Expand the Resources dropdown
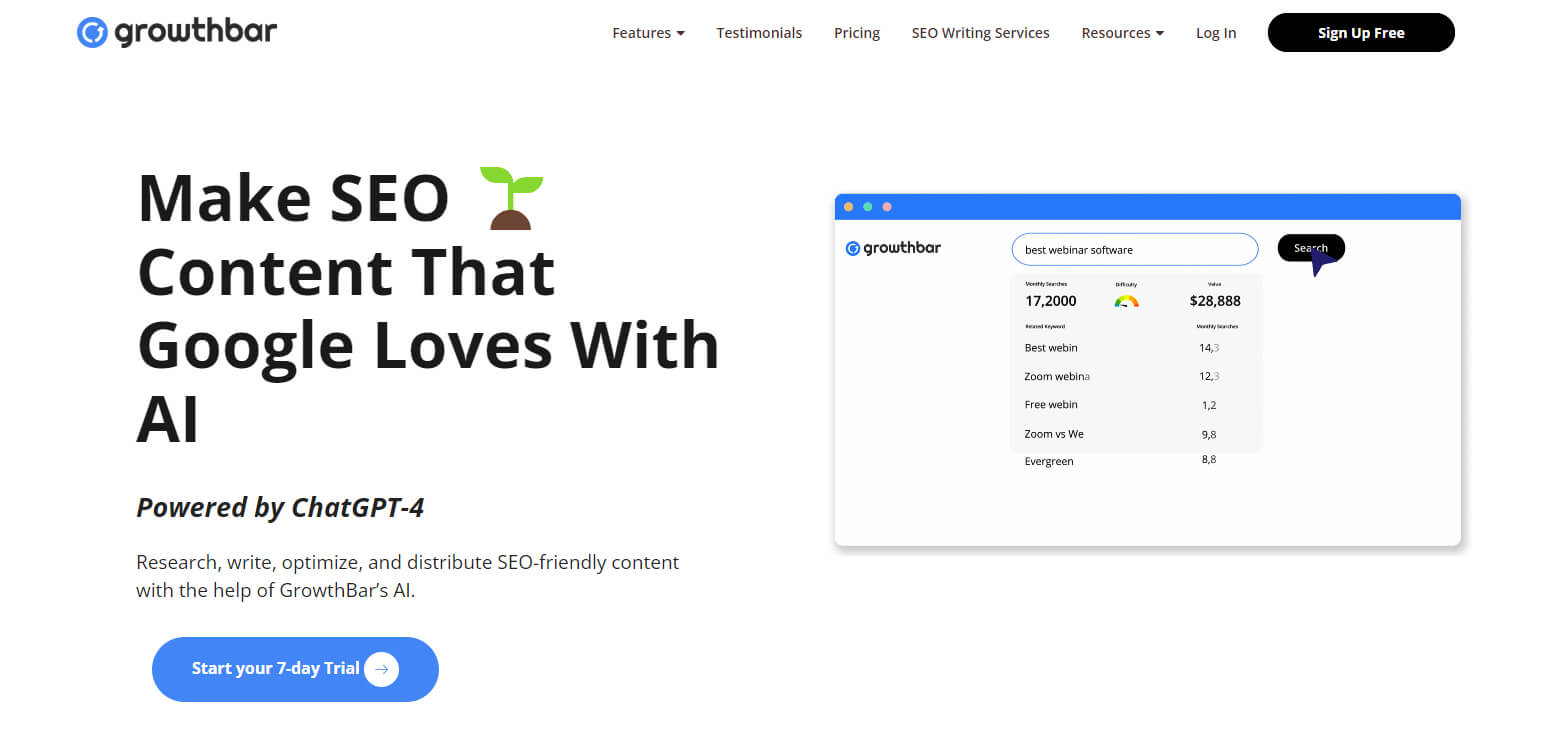This screenshot has width=1546, height=731. click(x=1122, y=33)
